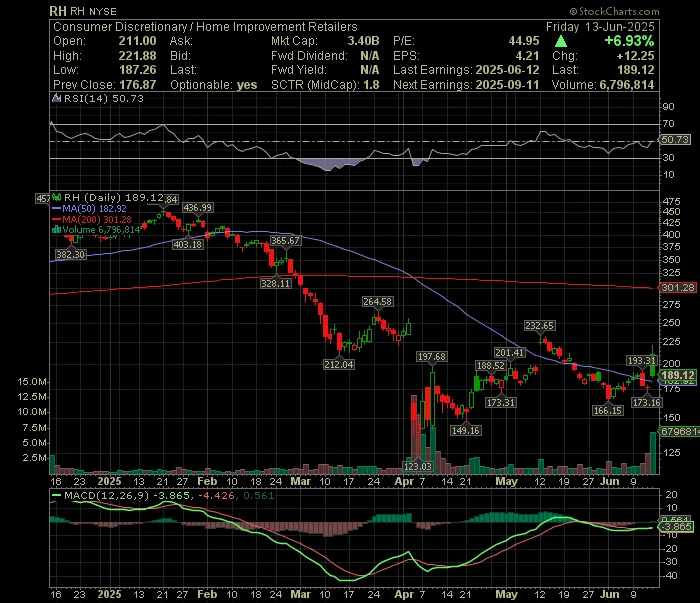Click the candlestick icon beside RH (Daily)
This screenshot has height=603, width=700.
click(x=56, y=197)
